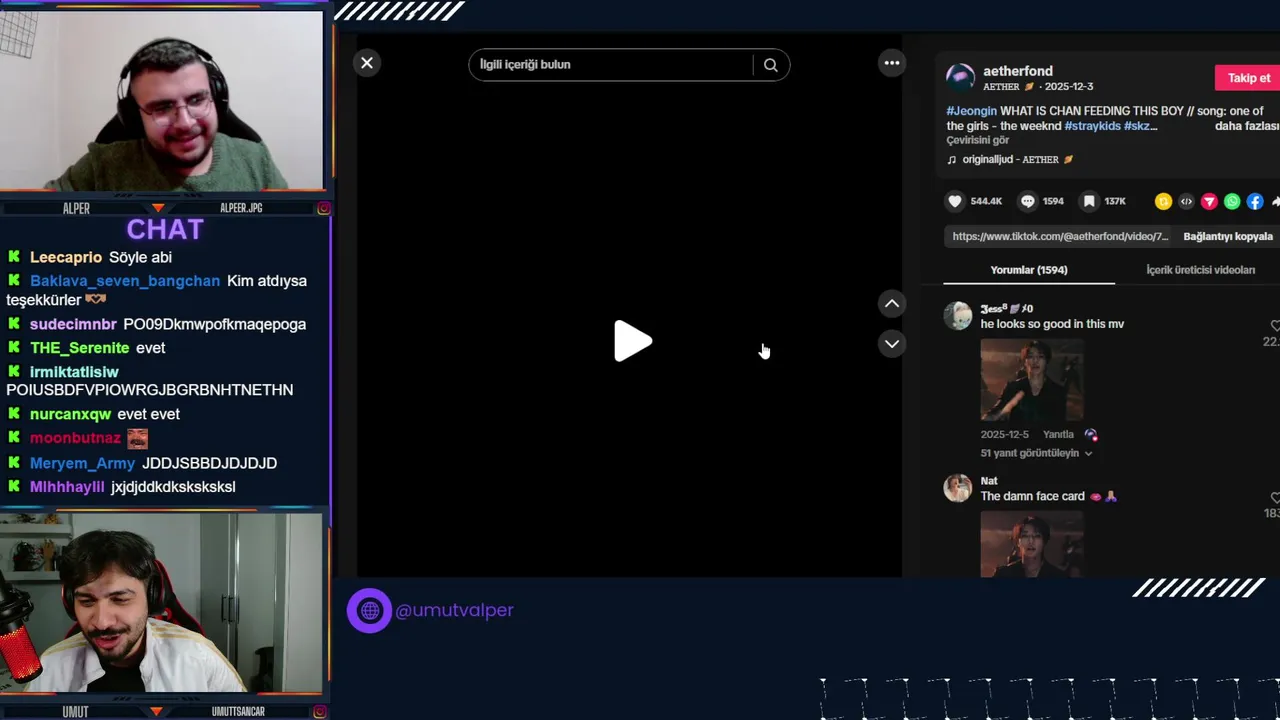Open image in Jess's comment

click(1031, 380)
